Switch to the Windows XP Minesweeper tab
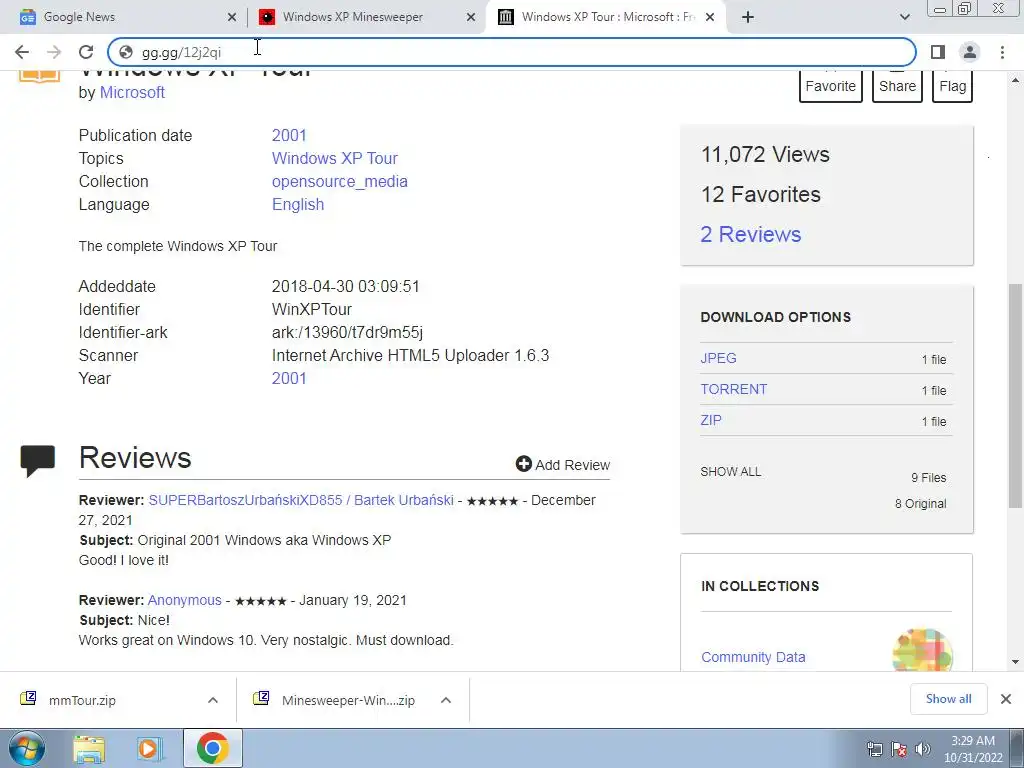Image resolution: width=1024 pixels, height=768 pixels. 367,17
